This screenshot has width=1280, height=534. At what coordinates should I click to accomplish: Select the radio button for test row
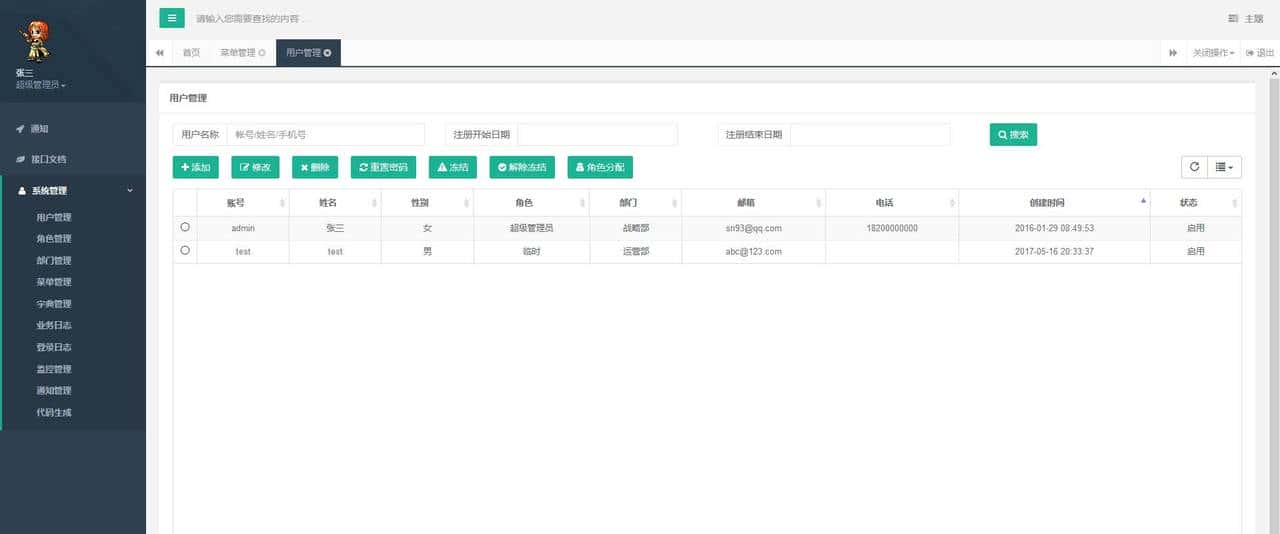(185, 251)
